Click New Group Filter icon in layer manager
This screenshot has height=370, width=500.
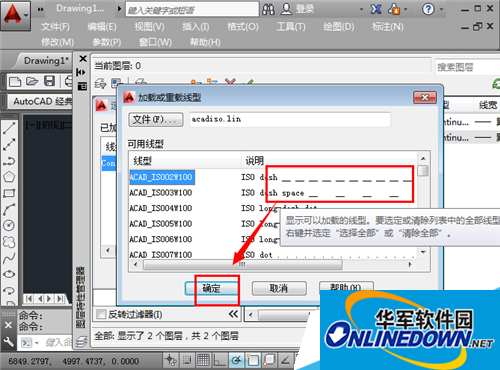click(x=117, y=83)
